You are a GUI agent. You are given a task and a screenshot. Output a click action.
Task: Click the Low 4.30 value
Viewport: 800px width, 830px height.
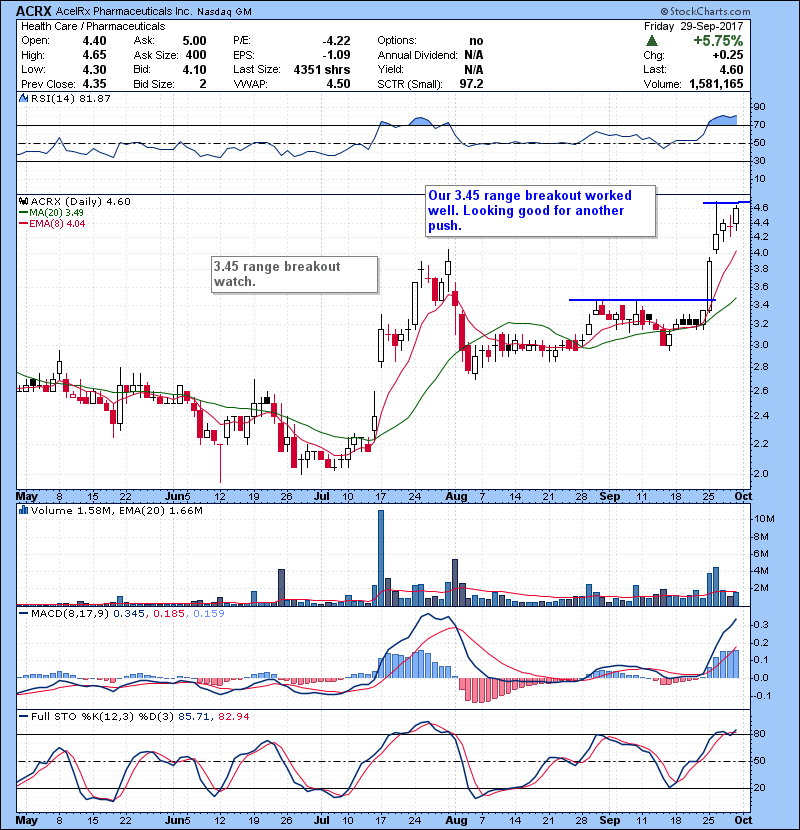pyautogui.click(x=94, y=69)
